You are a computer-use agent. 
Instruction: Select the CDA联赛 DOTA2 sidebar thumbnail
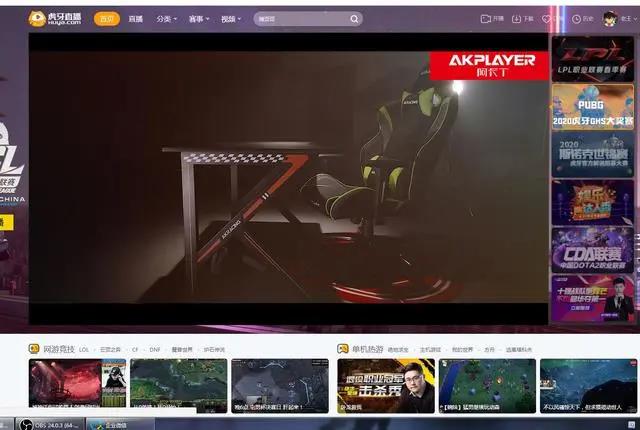tap(593, 250)
